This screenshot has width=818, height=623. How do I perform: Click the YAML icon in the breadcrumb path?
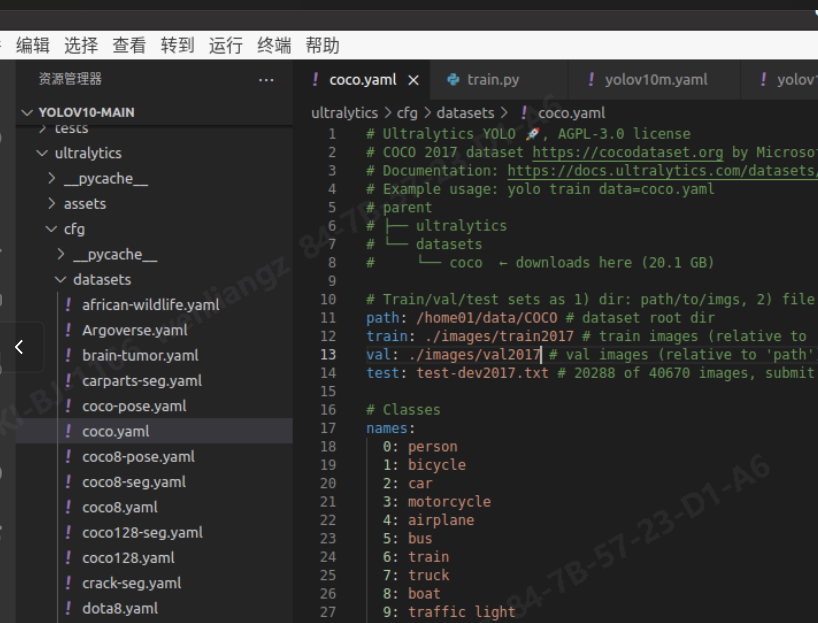coord(524,113)
